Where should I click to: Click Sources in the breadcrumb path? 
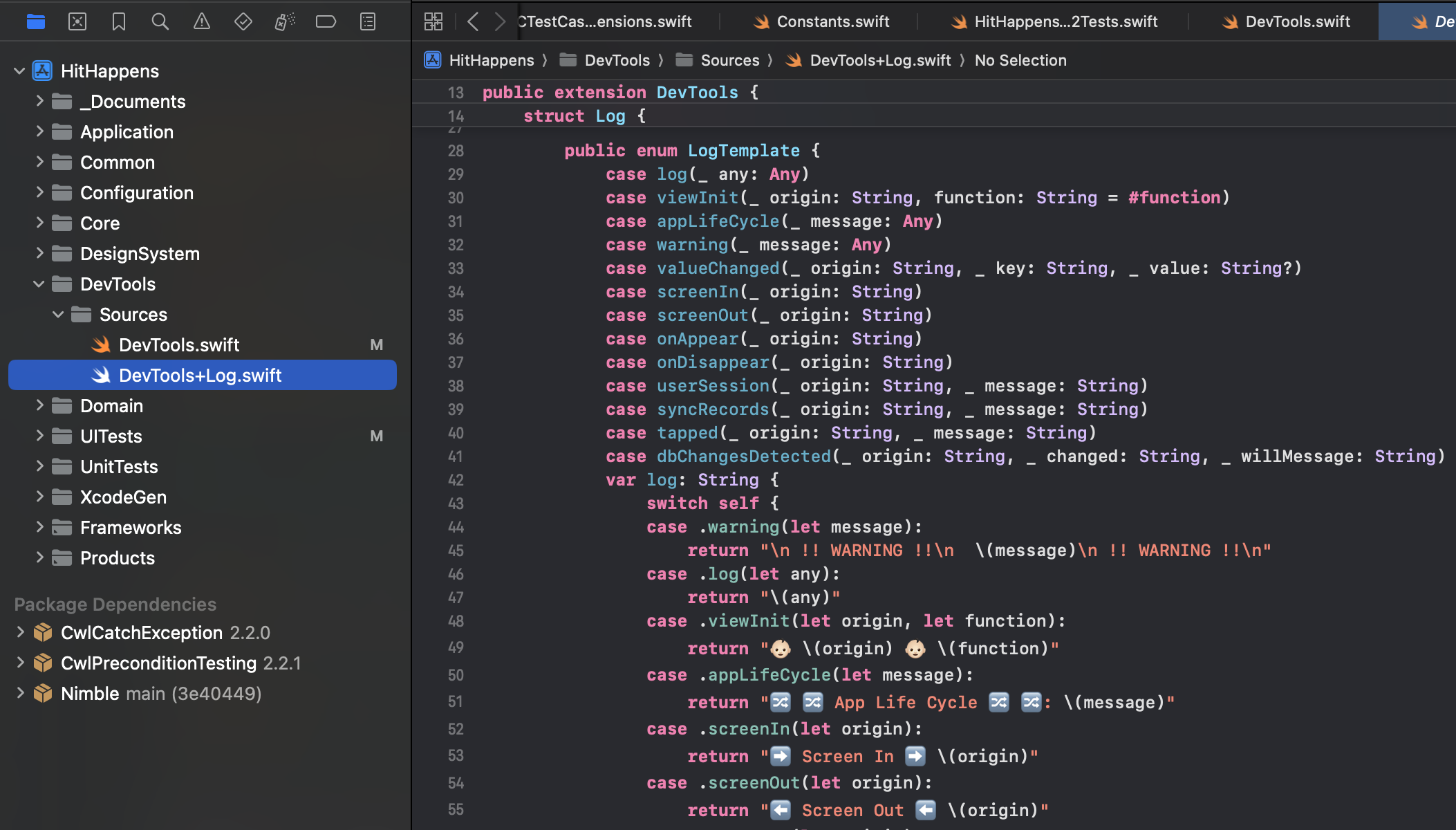coord(729,60)
